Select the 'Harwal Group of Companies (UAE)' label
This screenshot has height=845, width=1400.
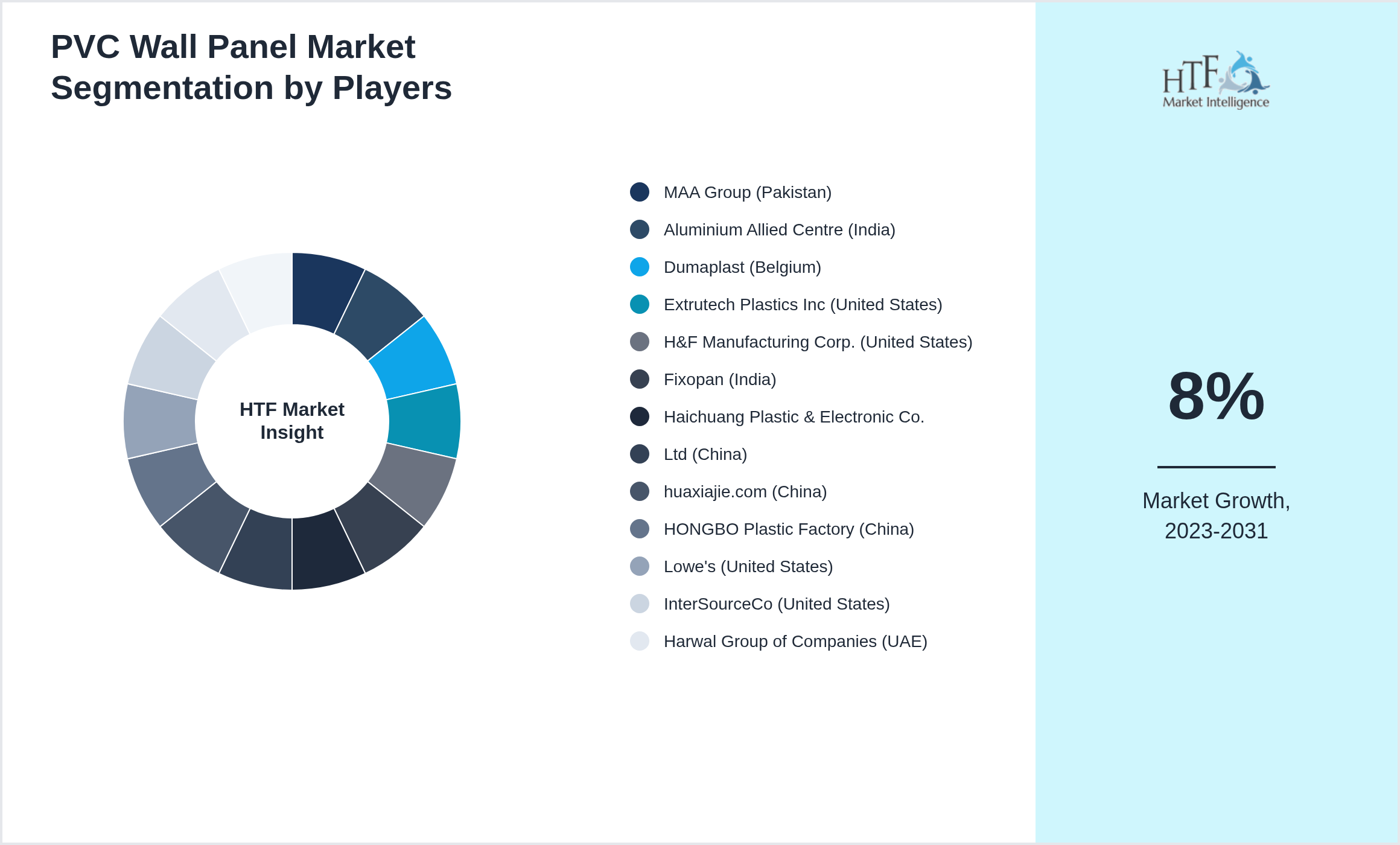click(795, 642)
